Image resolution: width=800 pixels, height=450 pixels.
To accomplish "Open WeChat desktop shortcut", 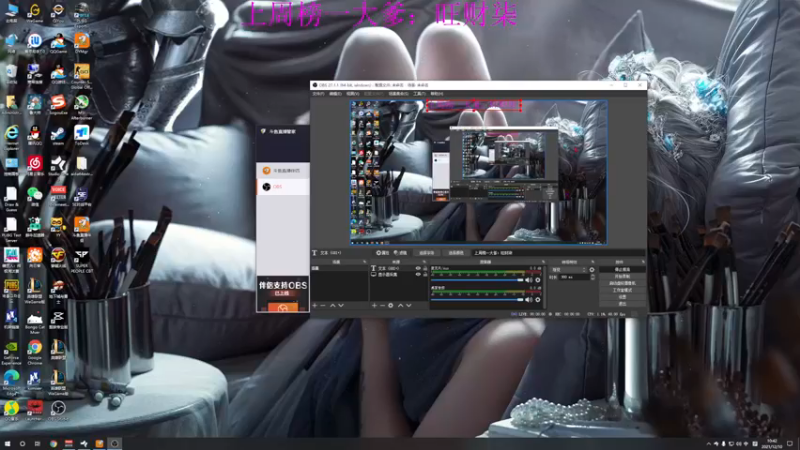I will tap(35, 197).
